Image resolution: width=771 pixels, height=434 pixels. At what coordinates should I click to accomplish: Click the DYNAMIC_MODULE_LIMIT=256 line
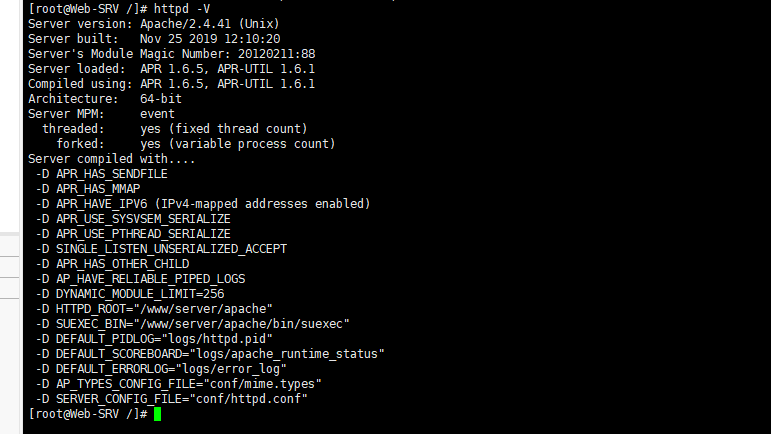tap(129, 294)
